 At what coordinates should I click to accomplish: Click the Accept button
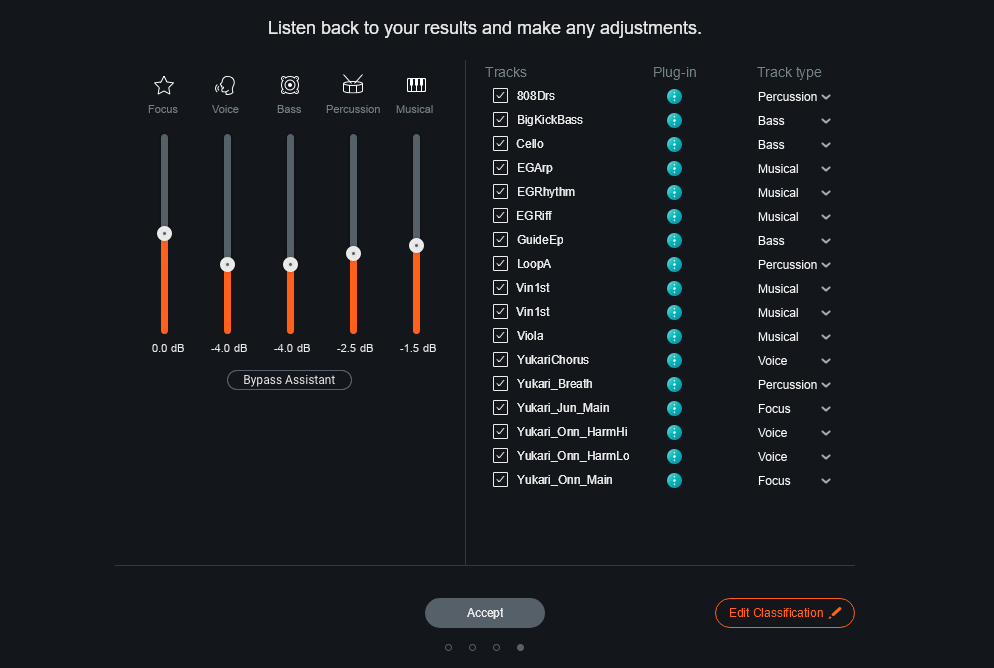point(484,613)
